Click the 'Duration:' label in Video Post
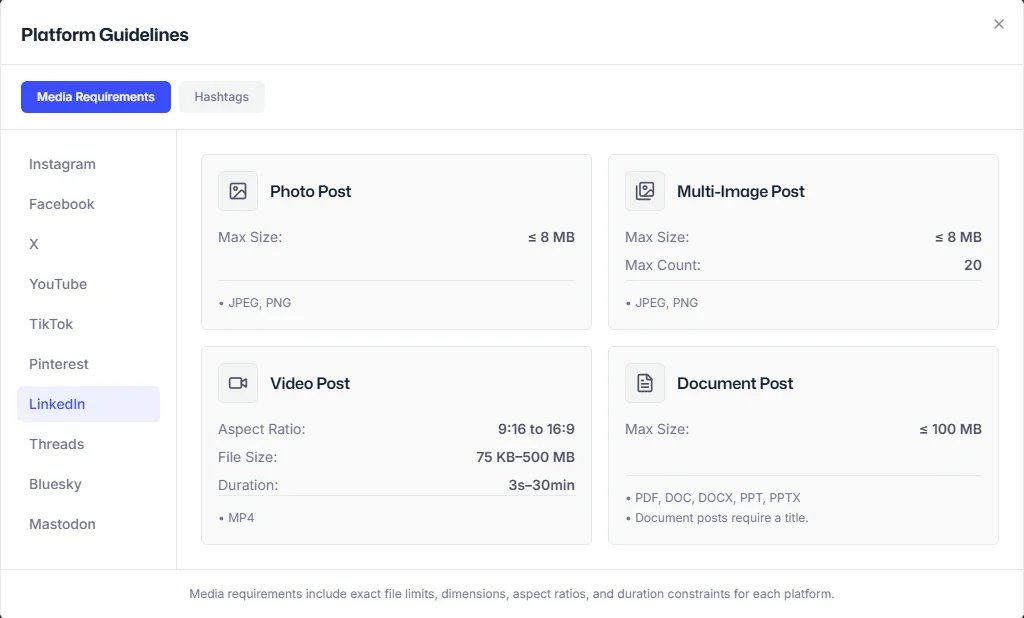Image resolution: width=1024 pixels, height=618 pixels. 248,485
